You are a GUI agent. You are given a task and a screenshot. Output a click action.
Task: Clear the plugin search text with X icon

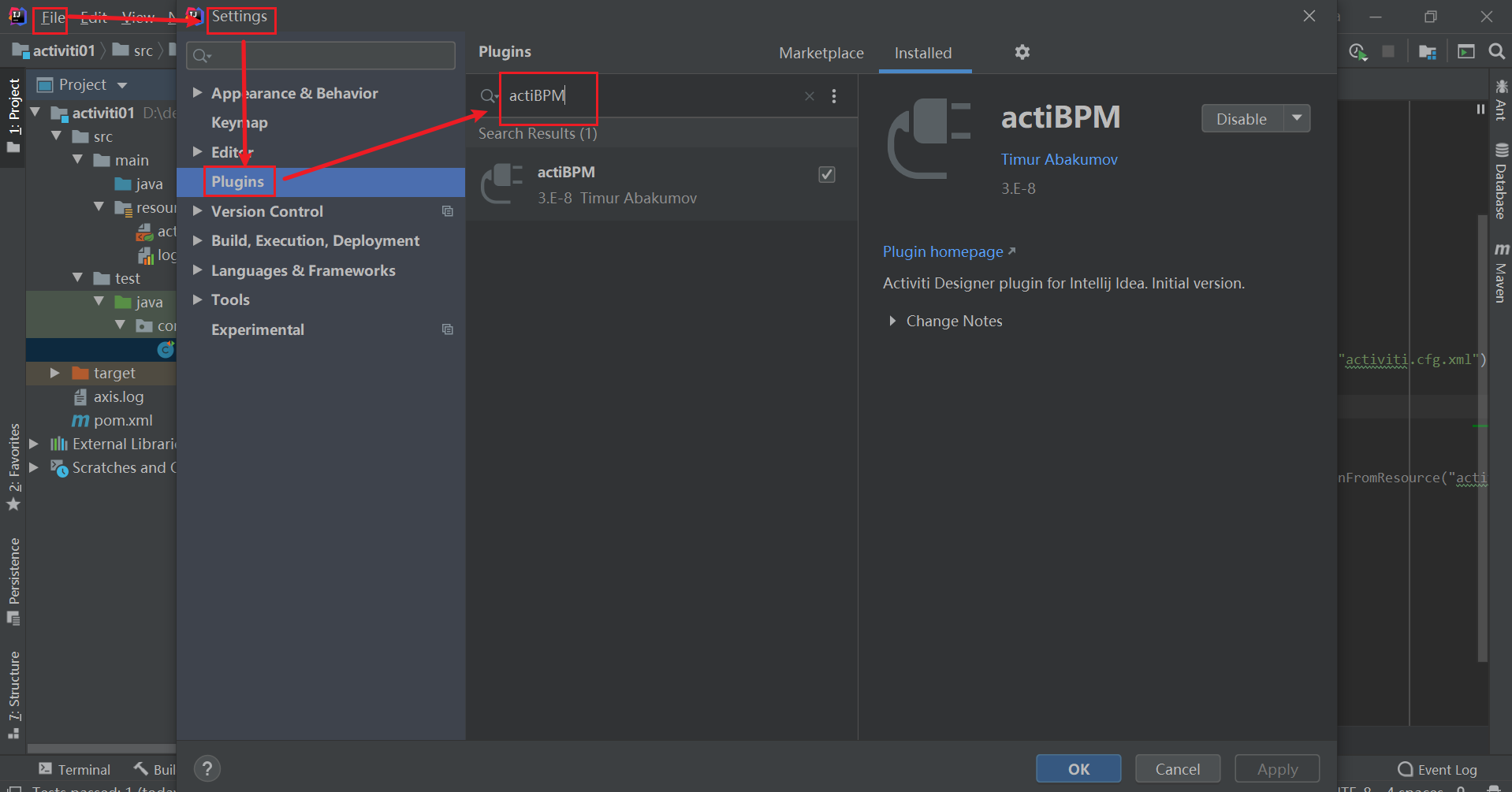pyautogui.click(x=809, y=96)
